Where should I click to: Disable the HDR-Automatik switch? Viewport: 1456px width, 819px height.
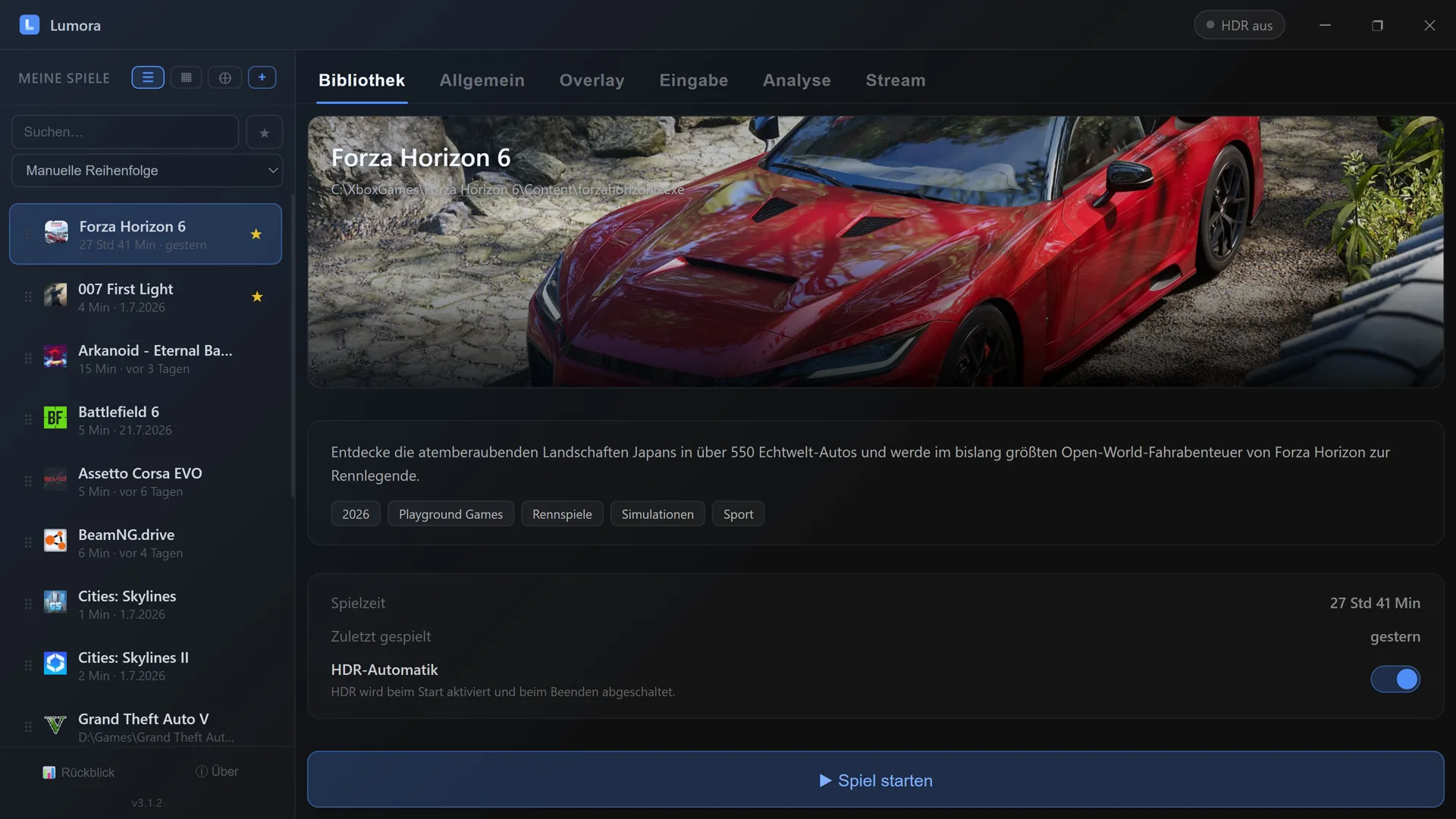coord(1395,679)
